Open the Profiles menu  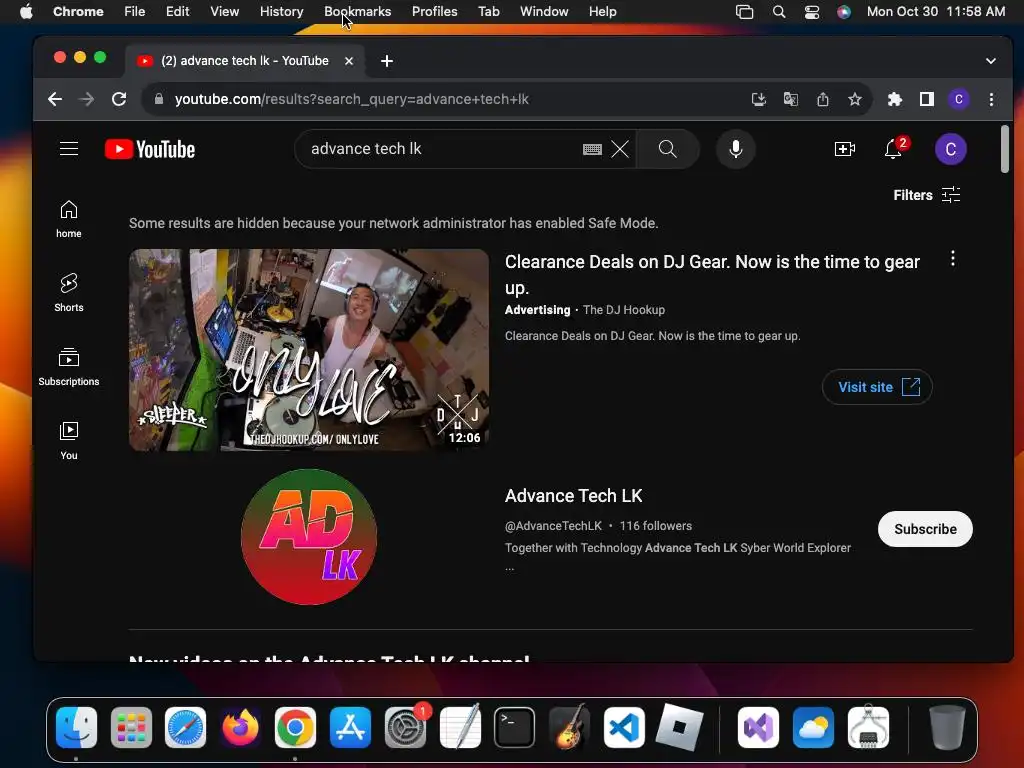(x=434, y=12)
